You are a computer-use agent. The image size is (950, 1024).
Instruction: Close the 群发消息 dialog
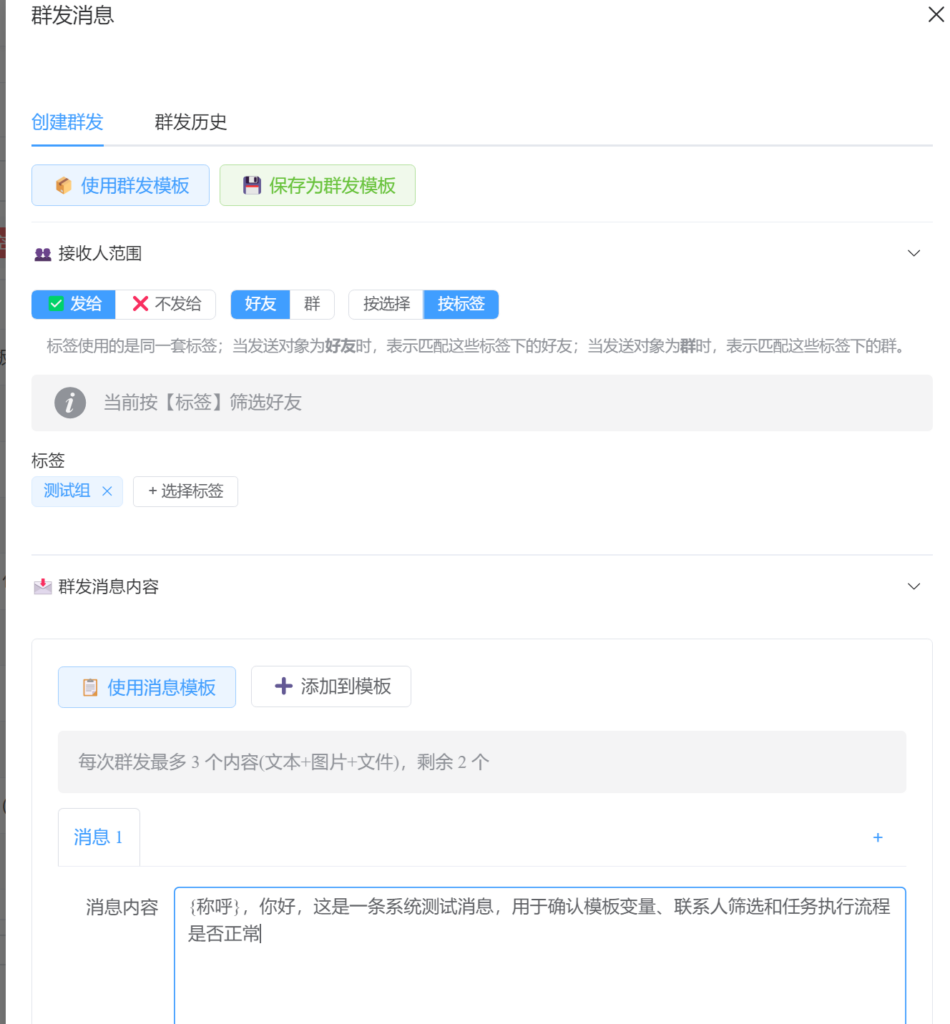935,15
